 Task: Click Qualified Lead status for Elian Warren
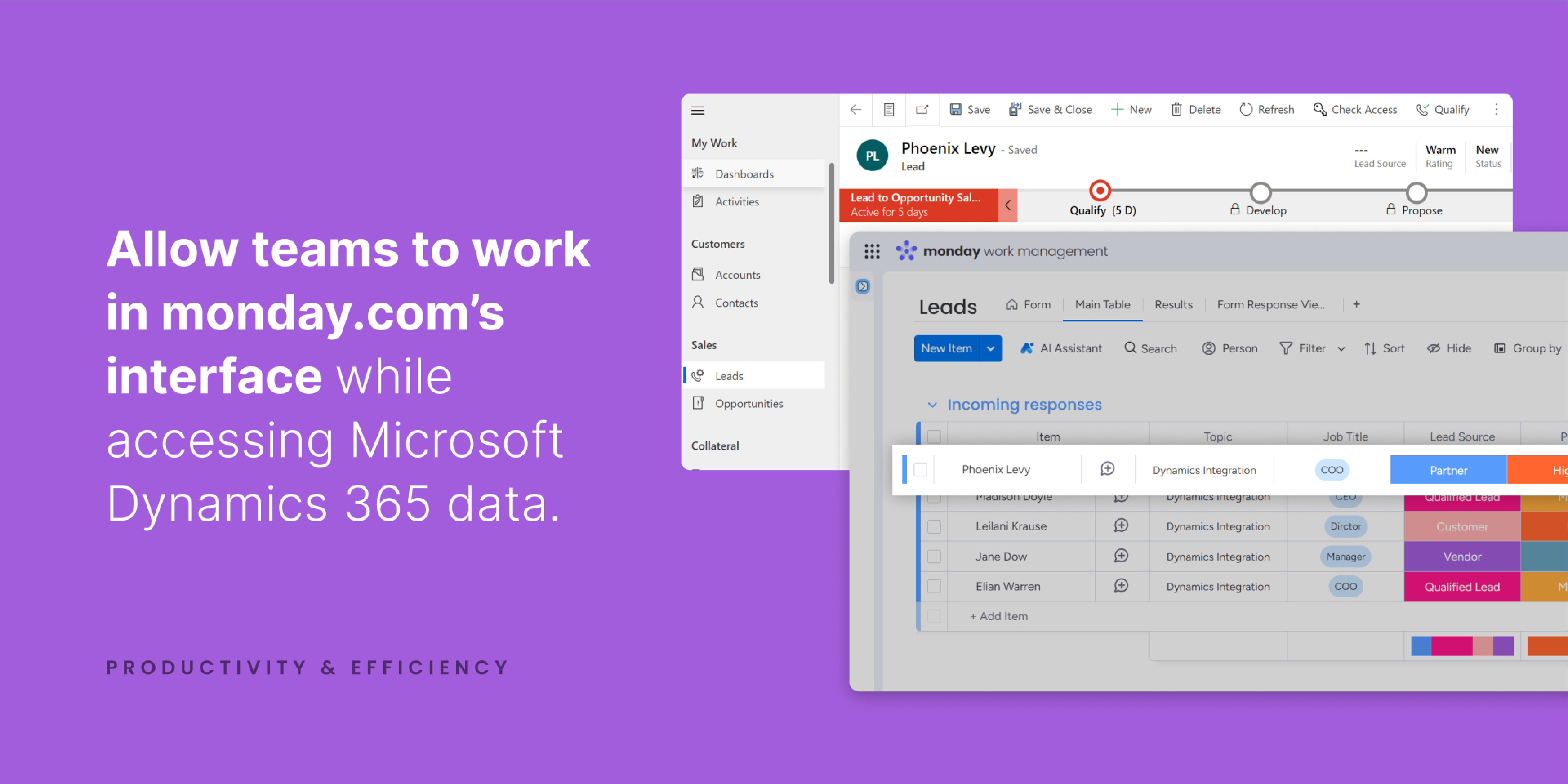click(1462, 587)
